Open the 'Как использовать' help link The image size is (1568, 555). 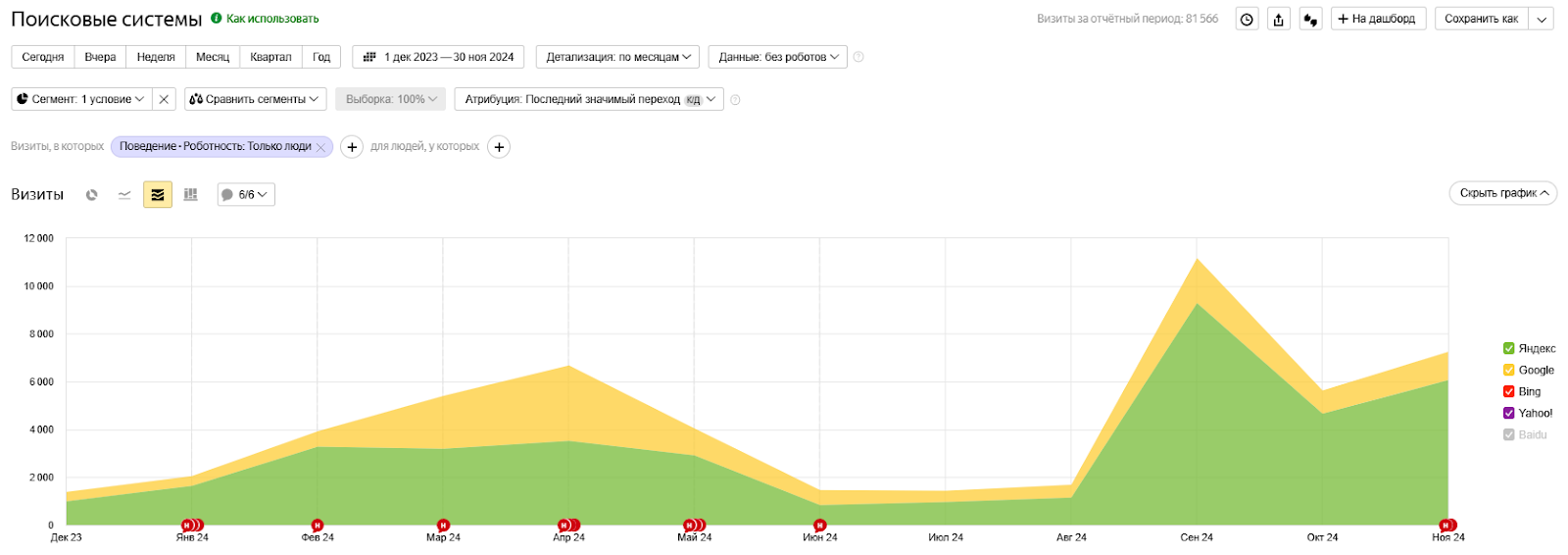271,19
